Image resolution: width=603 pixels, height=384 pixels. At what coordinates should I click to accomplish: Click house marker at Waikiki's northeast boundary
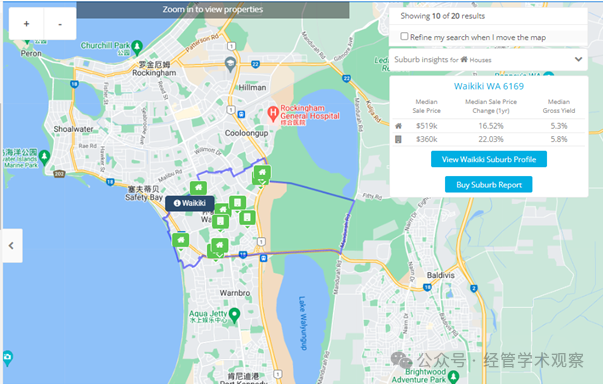coord(262,173)
